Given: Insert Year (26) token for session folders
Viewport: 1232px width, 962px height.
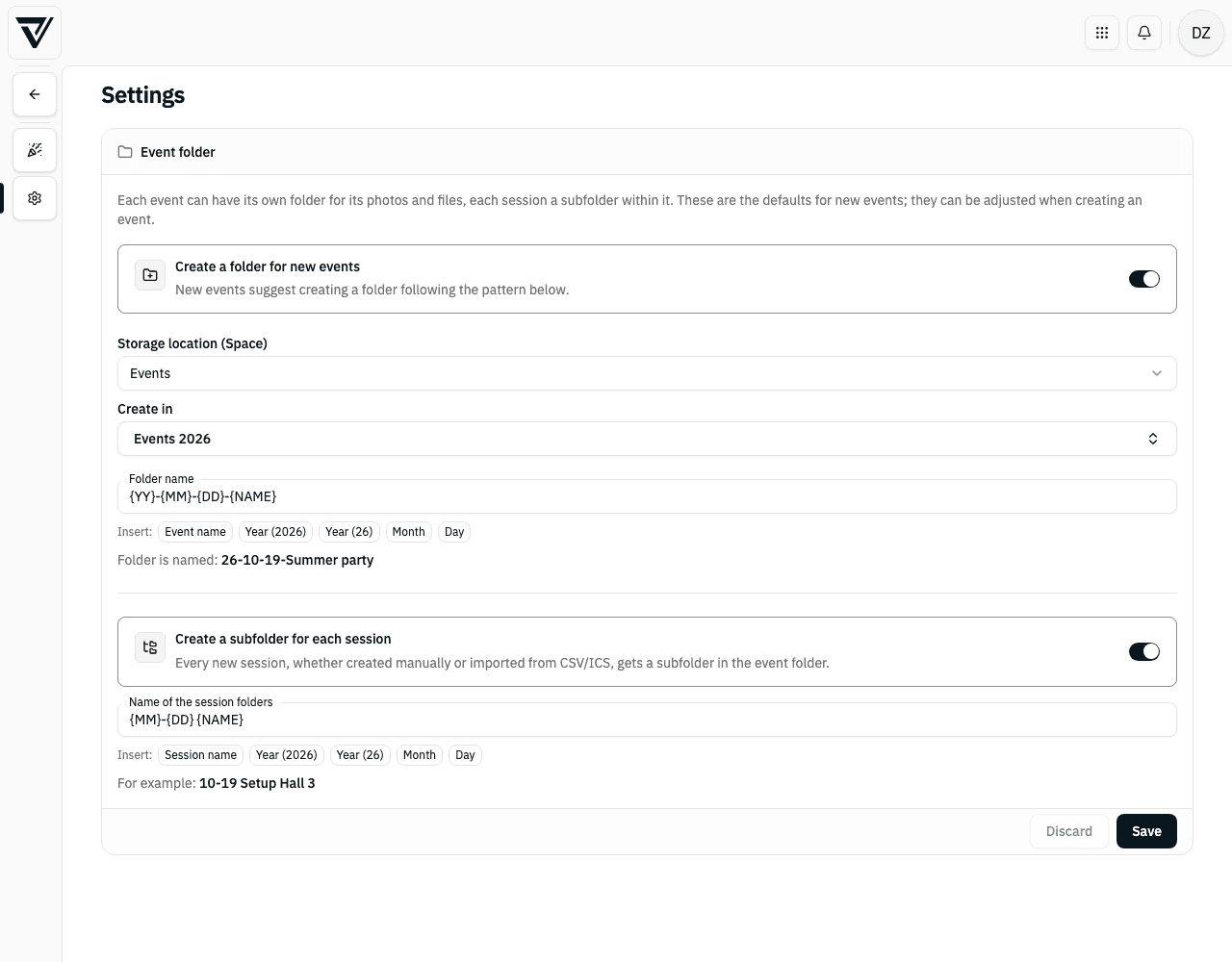Looking at the screenshot, I should point(360,755).
